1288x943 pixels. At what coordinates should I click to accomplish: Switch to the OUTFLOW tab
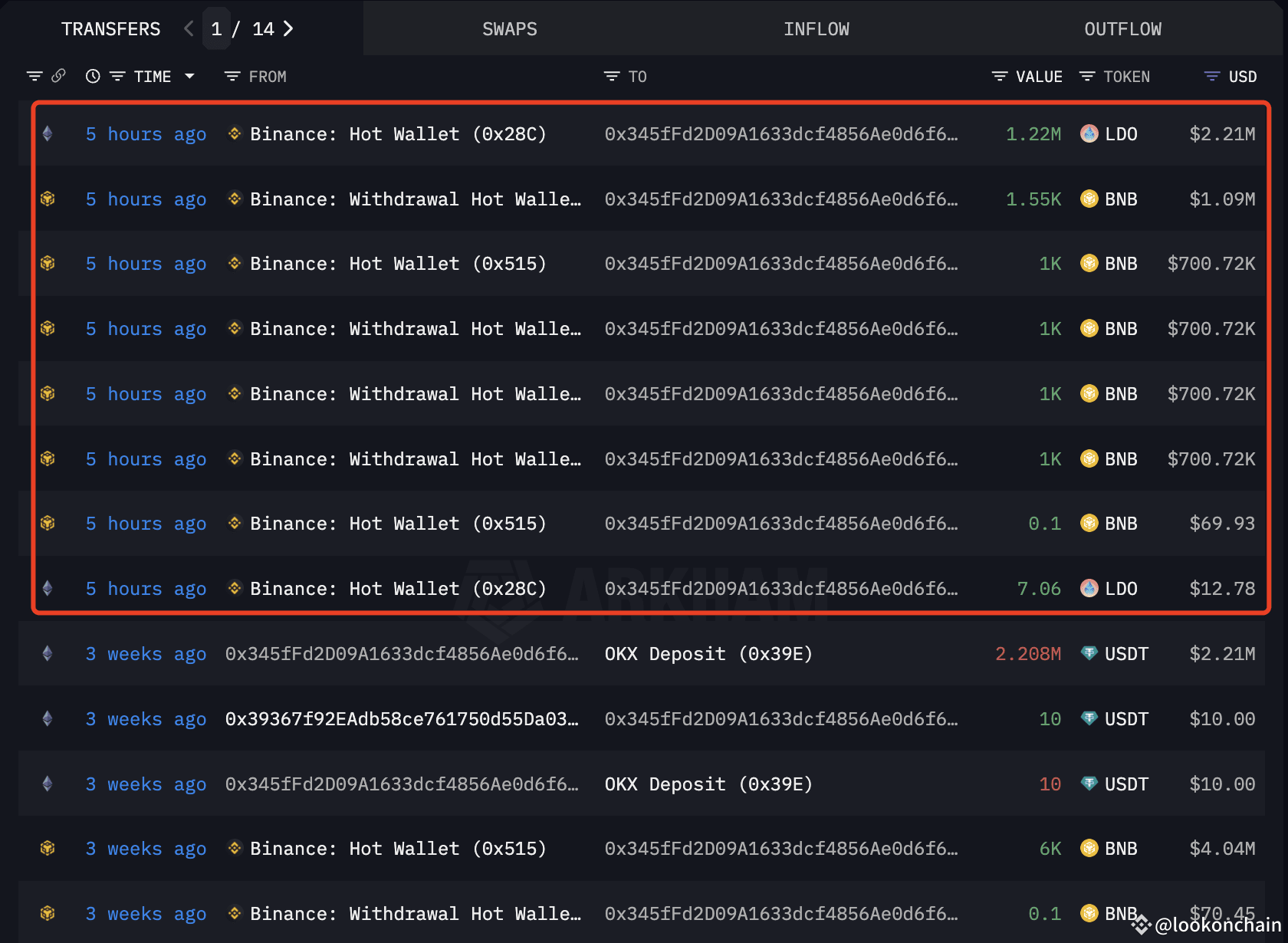[1123, 29]
